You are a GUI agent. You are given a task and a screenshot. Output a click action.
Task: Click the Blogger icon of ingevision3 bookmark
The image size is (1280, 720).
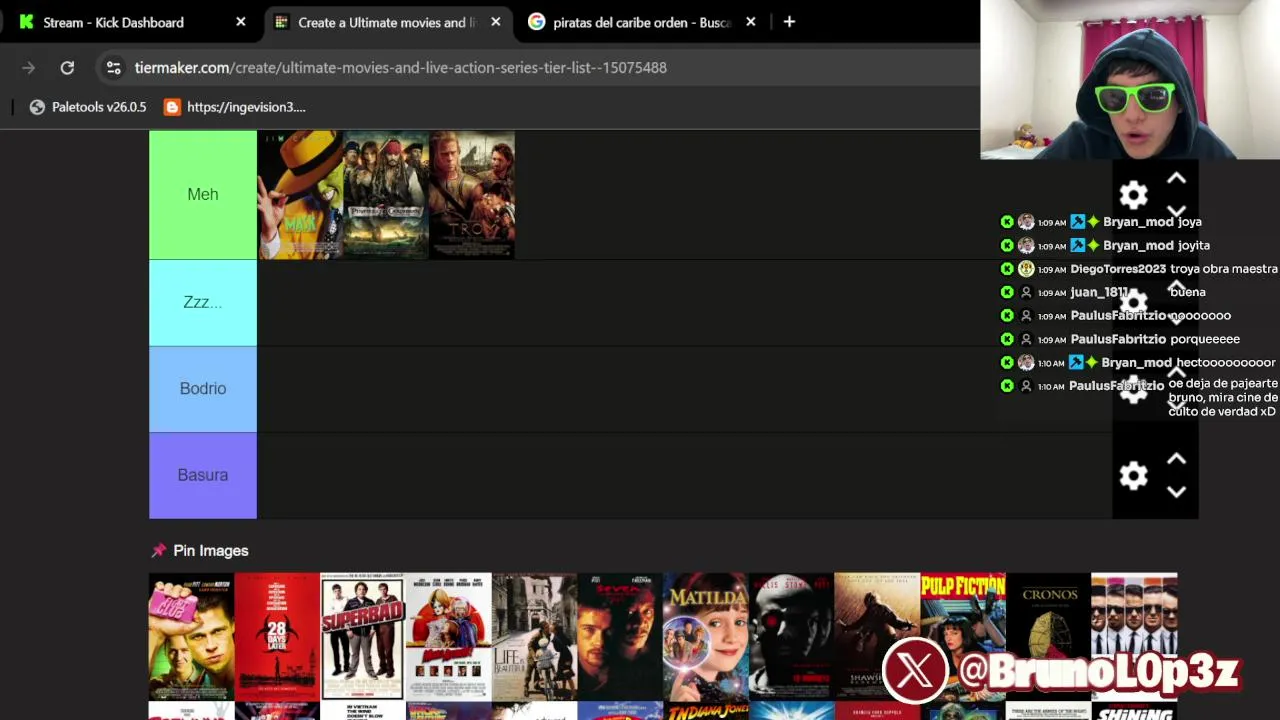click(x=172, y=107)
